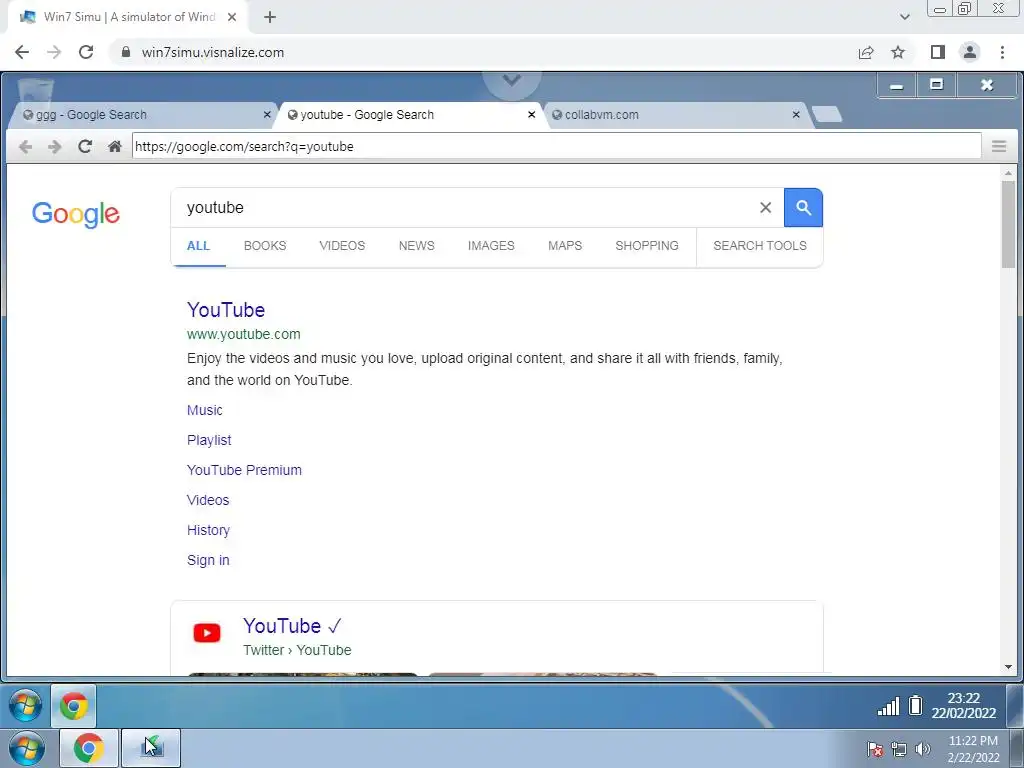Click the simulated browser back arrow
Viewport: 1024px width, 768px height.
pyautogui.click(x=25, y=146)
